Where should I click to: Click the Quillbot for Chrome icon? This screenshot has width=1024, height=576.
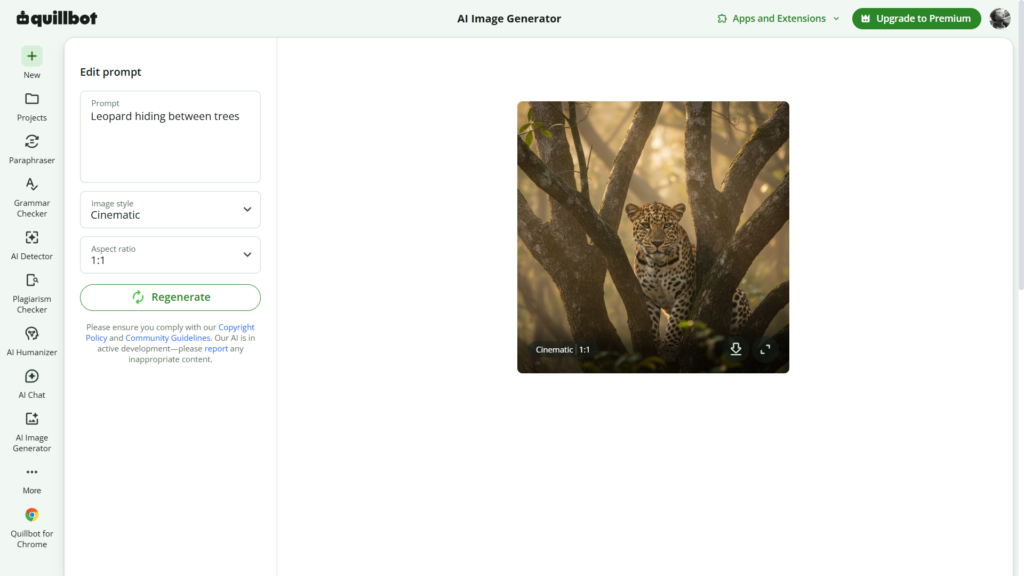point(31,515)
